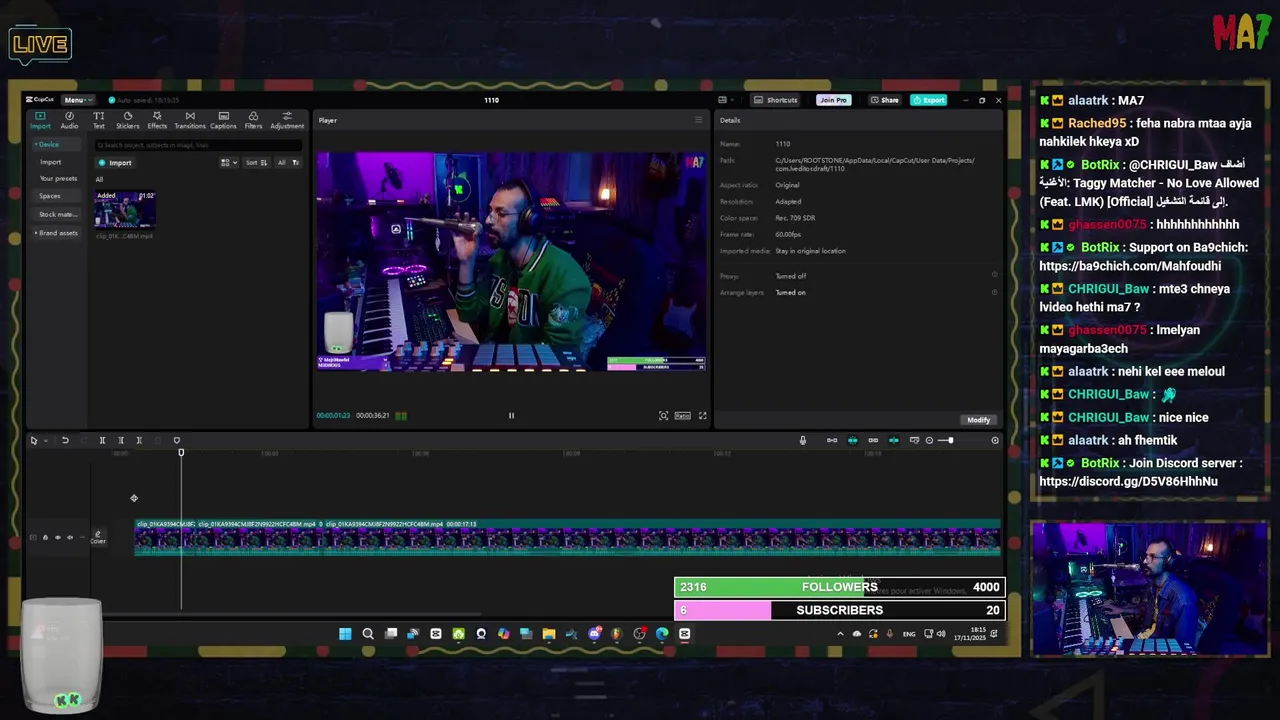Click the Join Pro button
This screenshot has width=1280, height=720.
(x=832, y=100)
